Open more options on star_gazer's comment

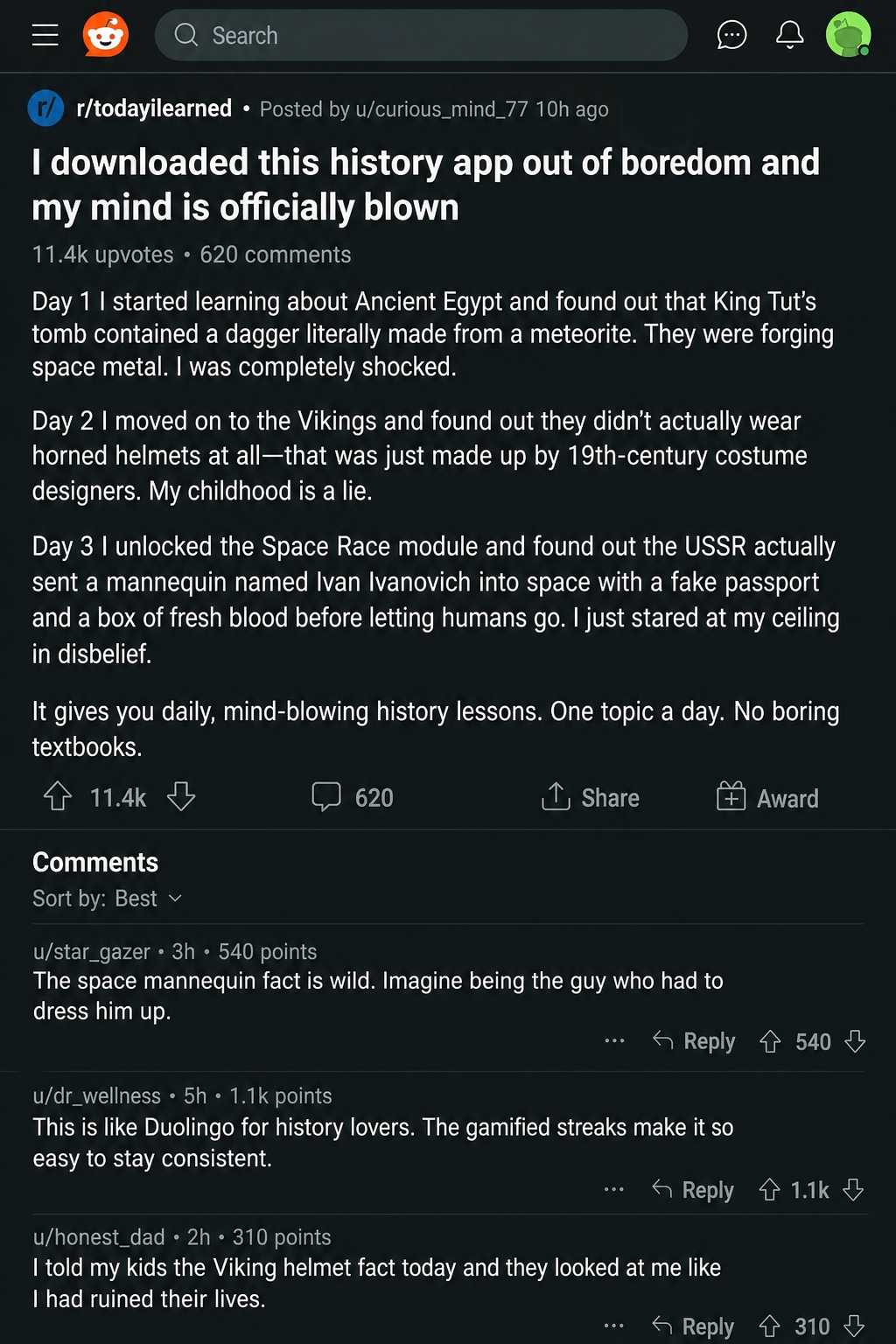(614, 1041)
